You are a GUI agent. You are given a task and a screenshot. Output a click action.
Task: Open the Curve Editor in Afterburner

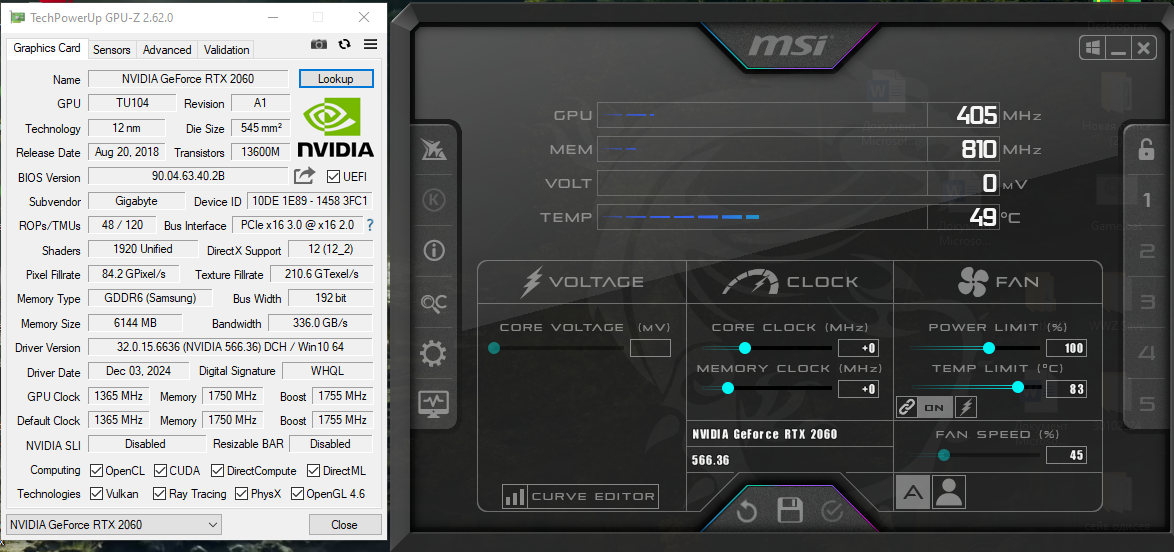tap(581, 496)
